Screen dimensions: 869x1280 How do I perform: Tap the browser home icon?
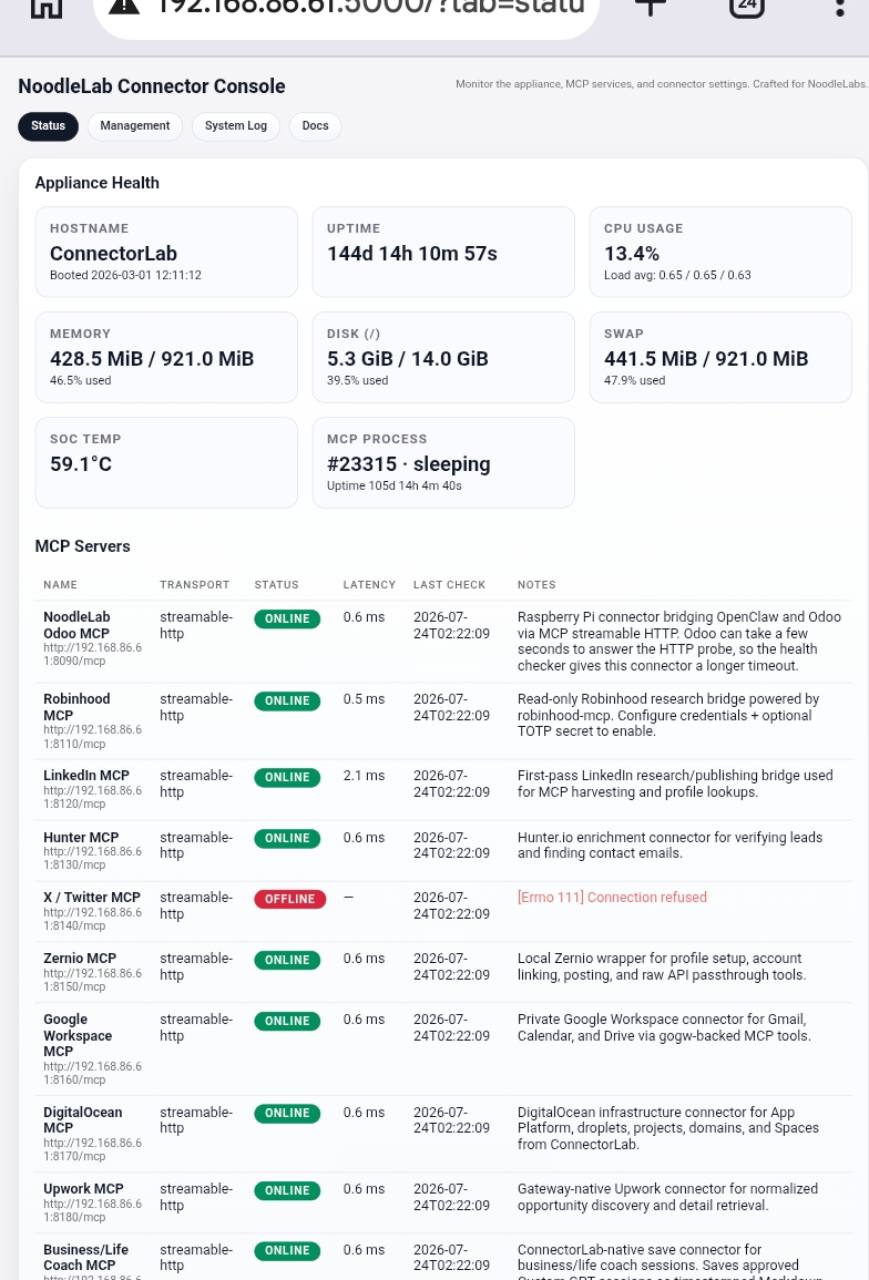click(46, 7)
